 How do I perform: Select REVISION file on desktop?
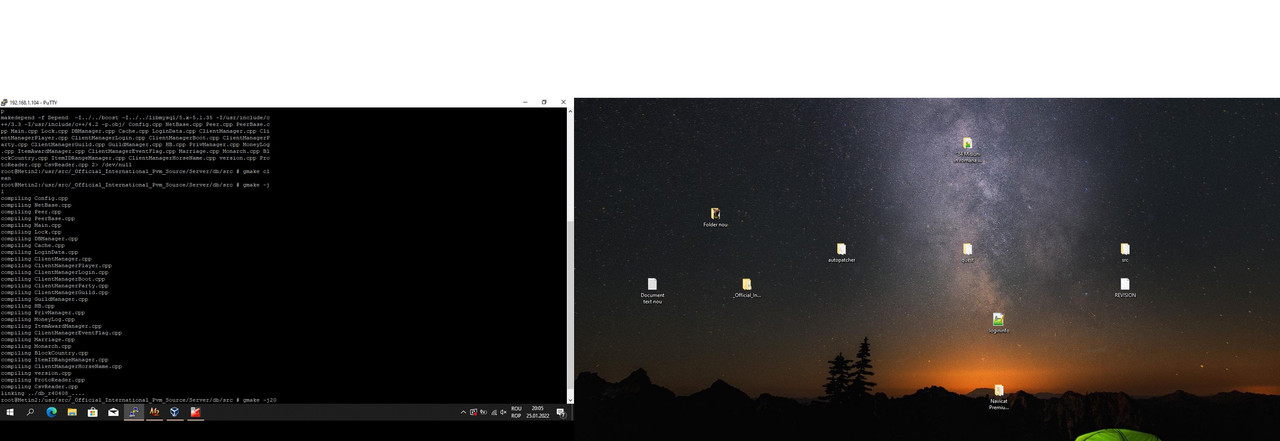[x=1125, y=288]
